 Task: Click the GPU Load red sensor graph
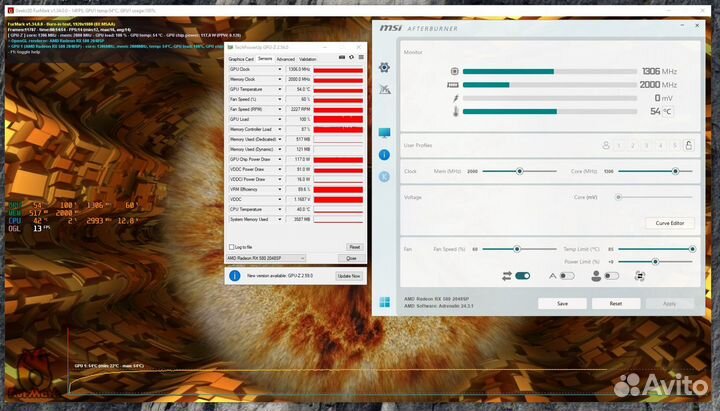click(338, 119)
